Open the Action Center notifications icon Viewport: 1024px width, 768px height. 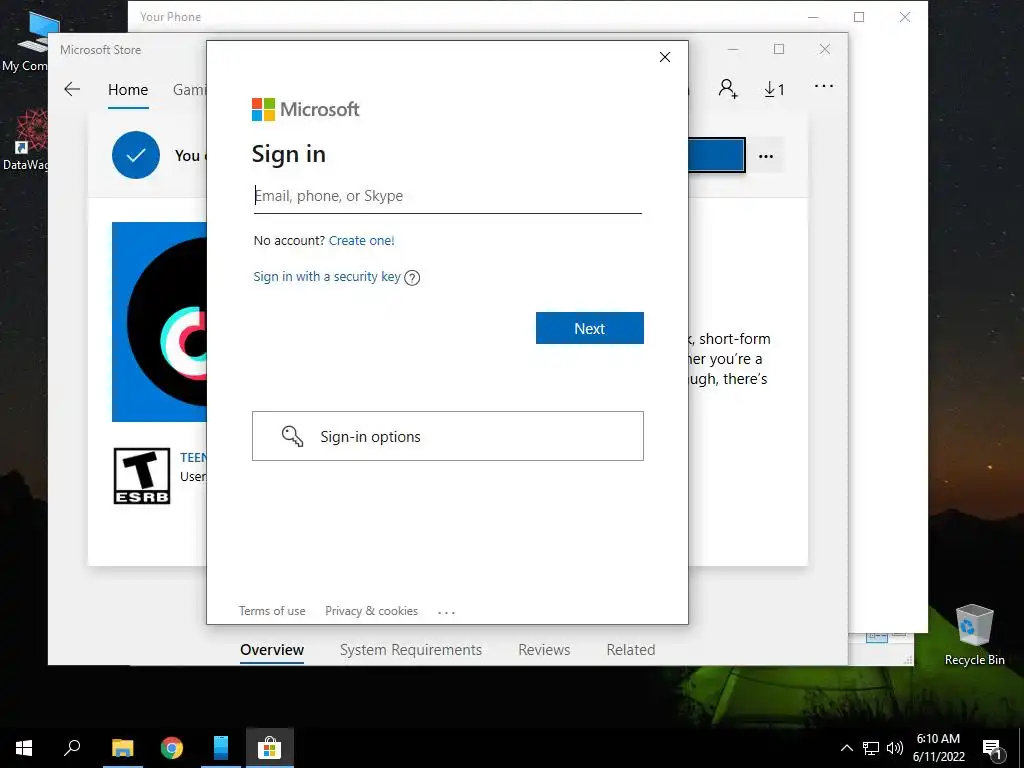tap(992, 749)
